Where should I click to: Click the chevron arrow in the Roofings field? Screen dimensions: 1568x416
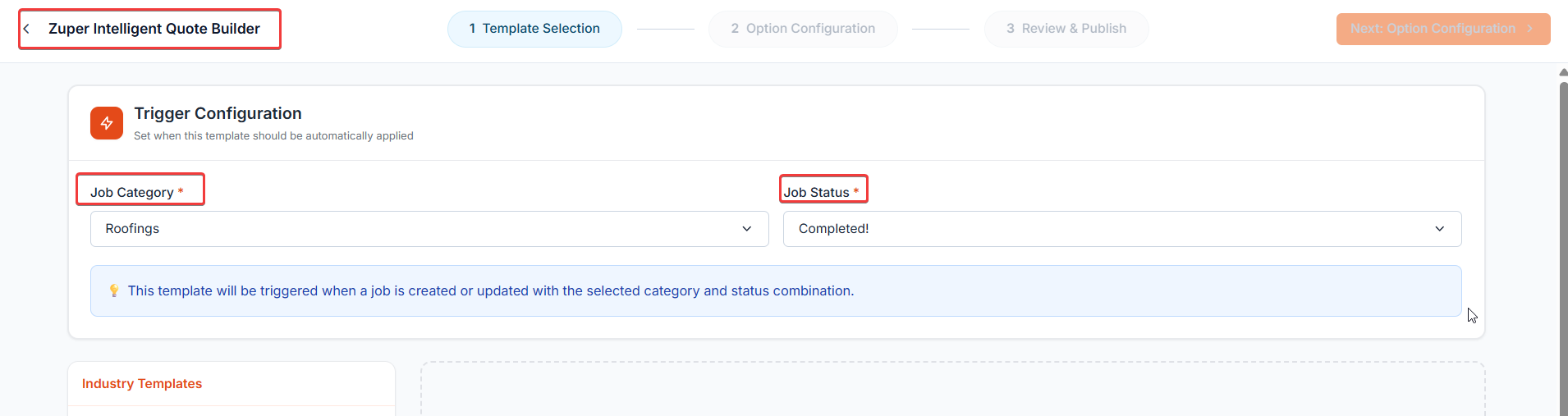pos(746,229)
